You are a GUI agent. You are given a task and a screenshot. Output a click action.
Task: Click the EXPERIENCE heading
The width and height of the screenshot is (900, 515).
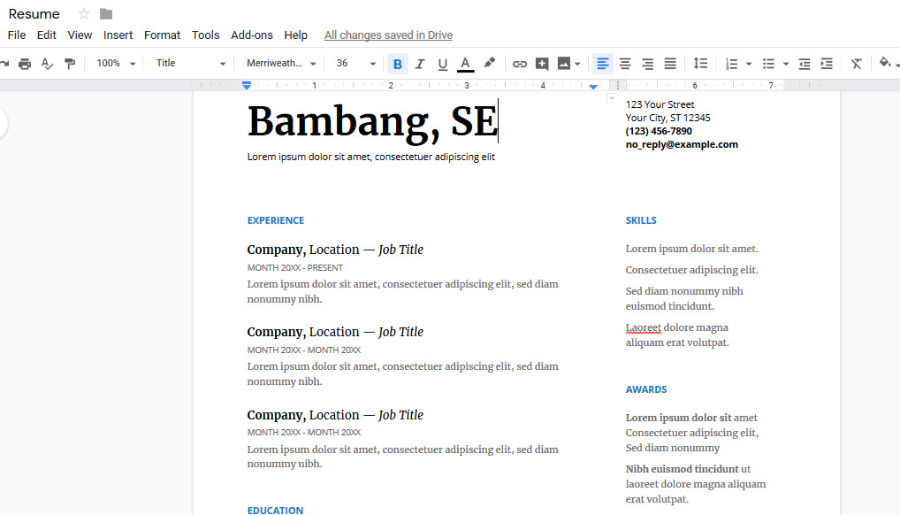276,220
